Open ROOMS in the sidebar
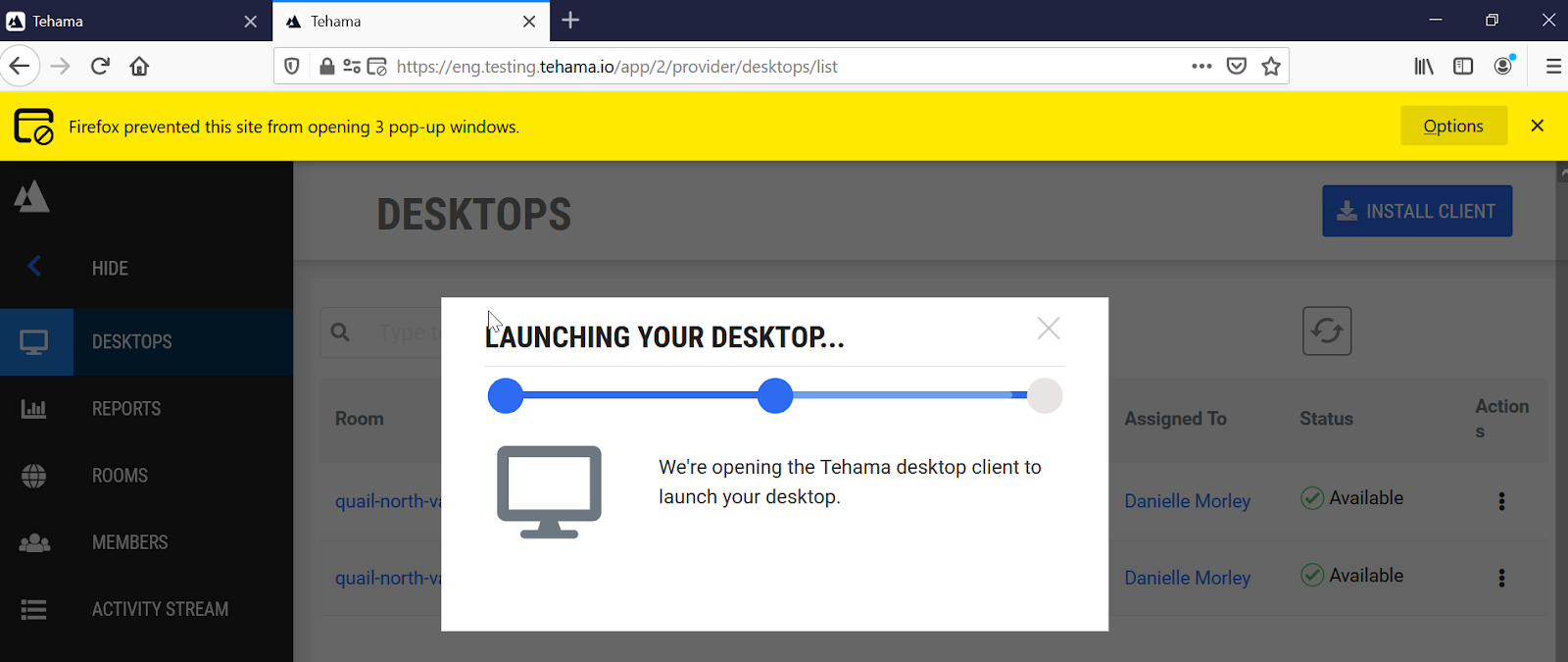The width and height of the screenshot is (1568, 662). click(147, 476)
